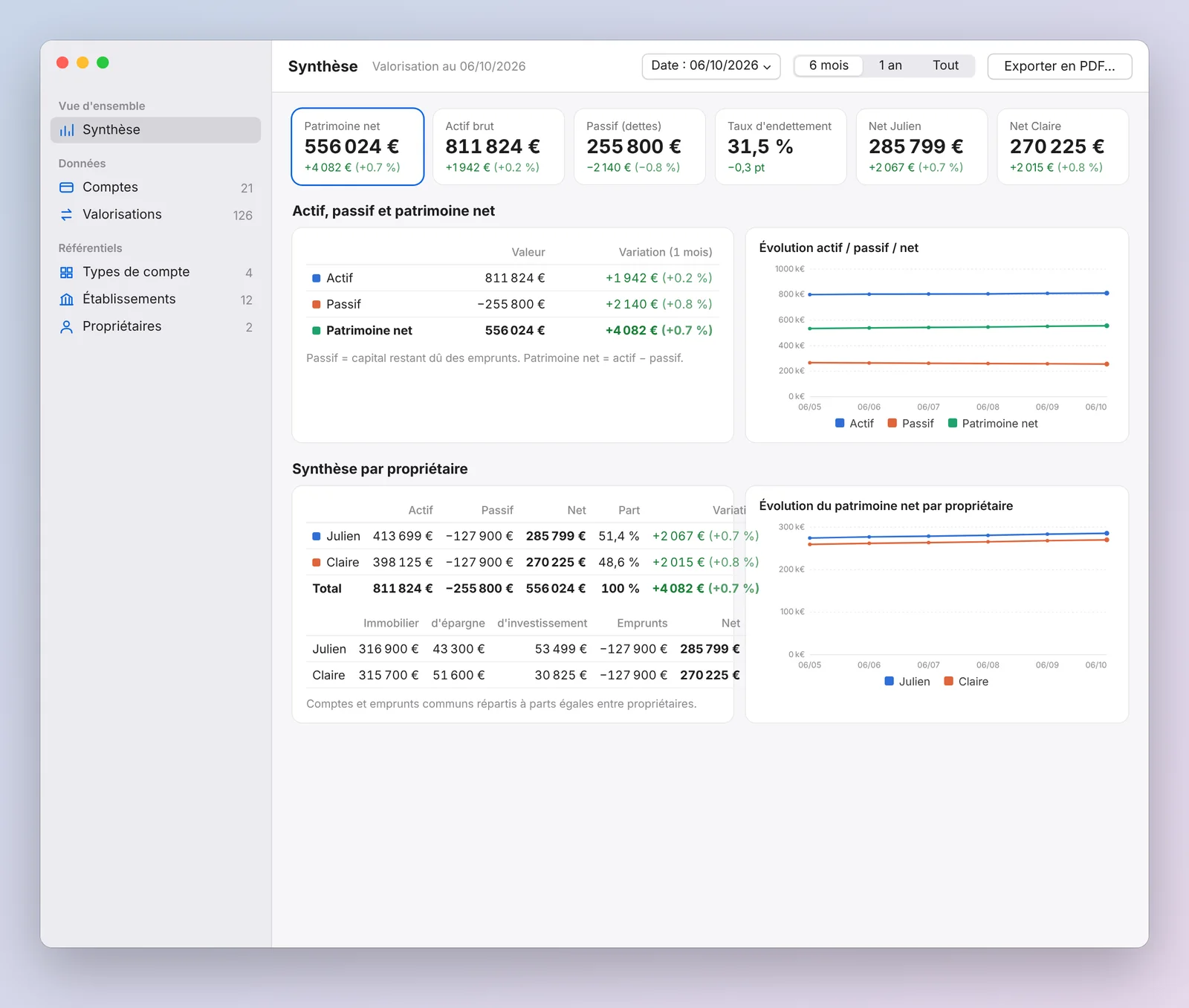Click the orange Claire swatch in chart legend
1189x1008 pixels.
pos(949,681)
